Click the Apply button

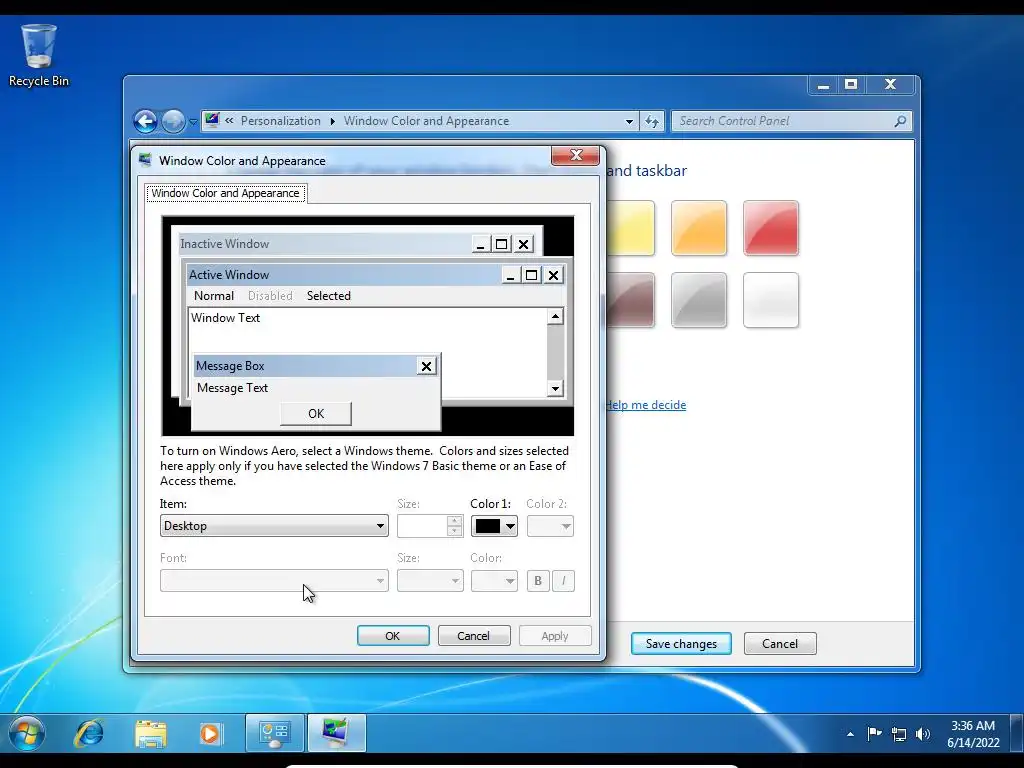point(555,635)
